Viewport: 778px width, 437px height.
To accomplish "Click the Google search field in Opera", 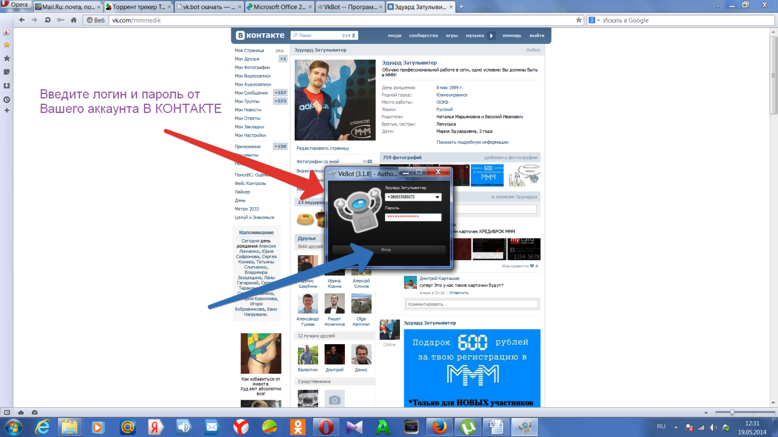I will tap(687, 20).
